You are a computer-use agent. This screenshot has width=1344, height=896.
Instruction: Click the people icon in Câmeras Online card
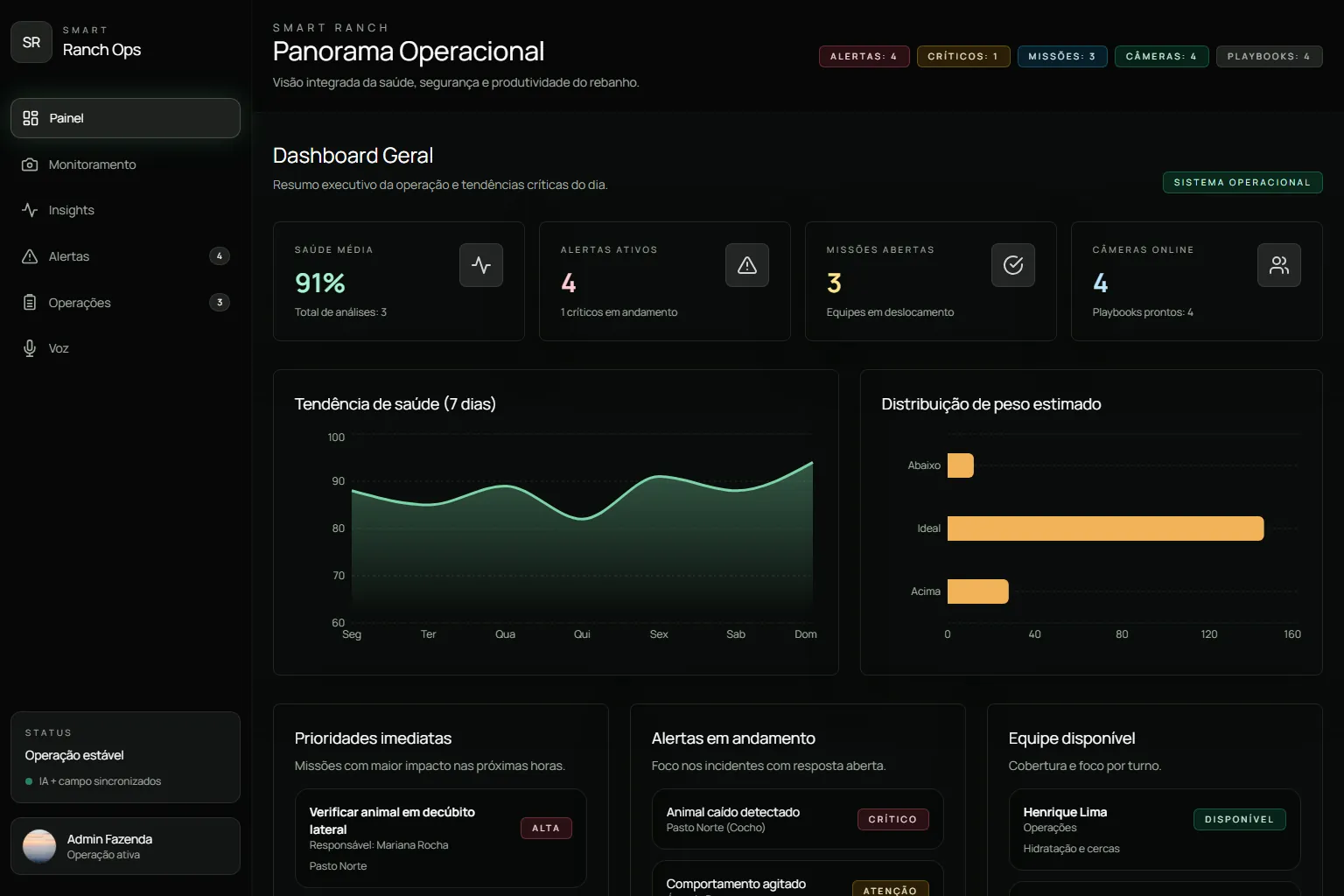coord(1279,265)
